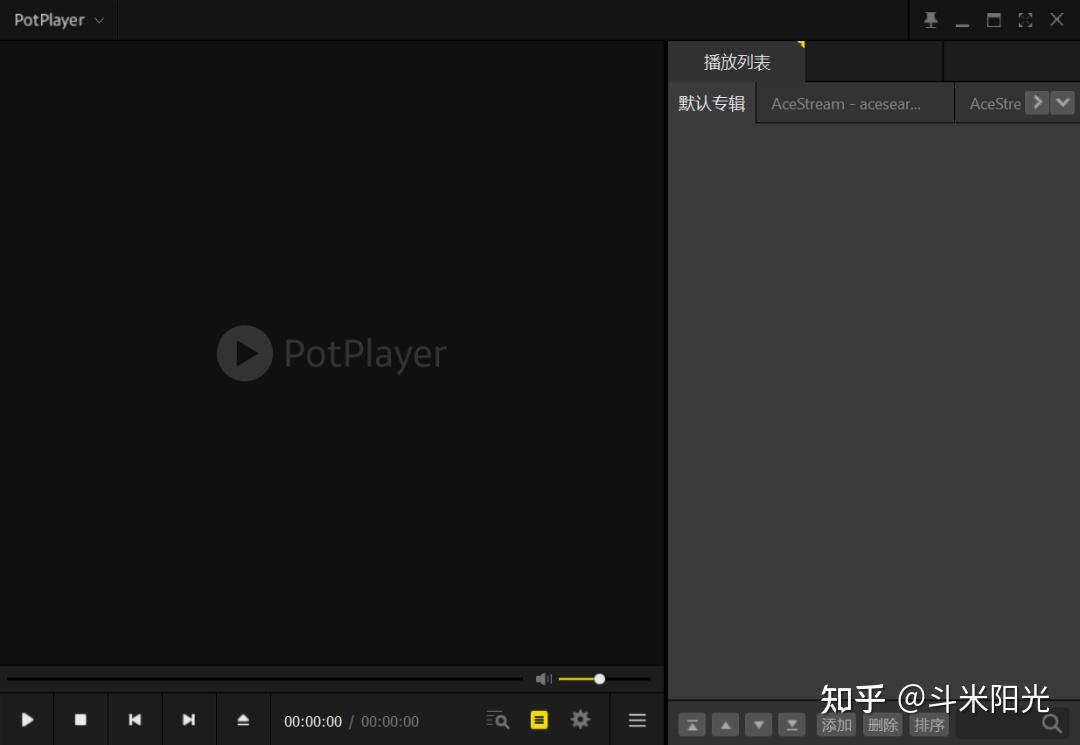Expand the playlist tabs dropdown arrow

click(x=1063, y=103)
